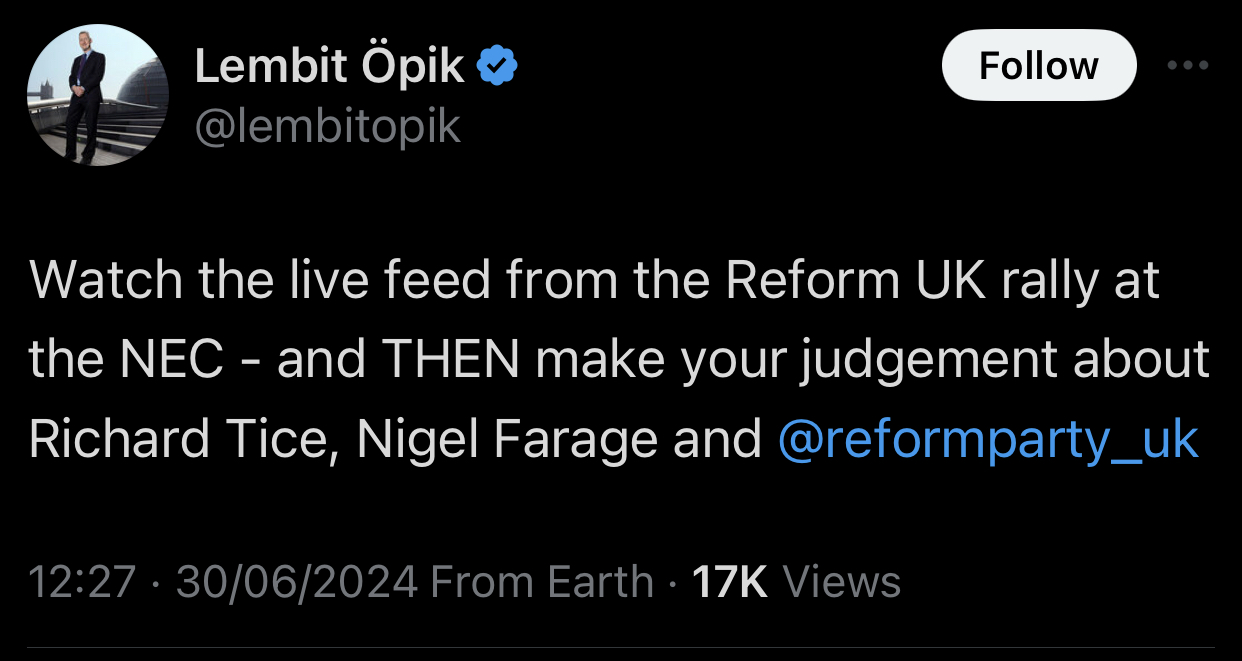This screenshot has width=1242, height=661.
Task: Click the @lembitopik handle
Action: click(327, 127)
